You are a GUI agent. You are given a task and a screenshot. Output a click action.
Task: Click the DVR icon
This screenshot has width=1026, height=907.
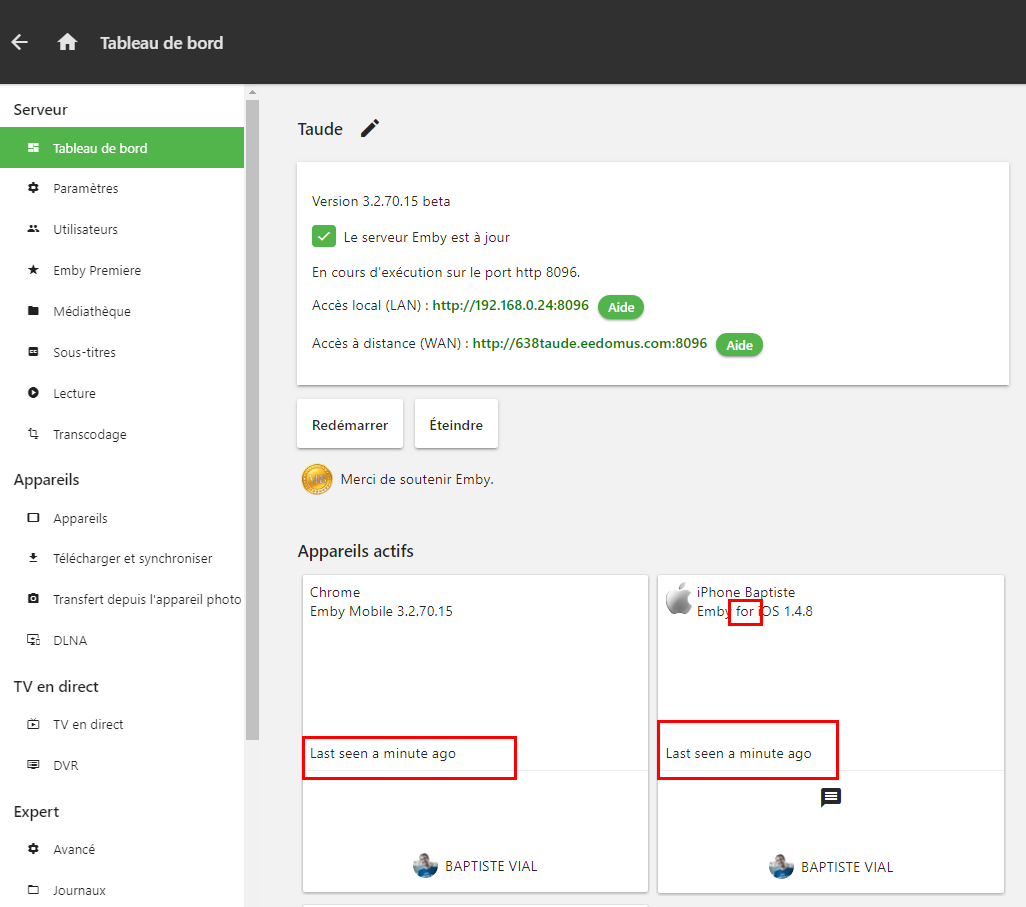(x=33, y=764)
